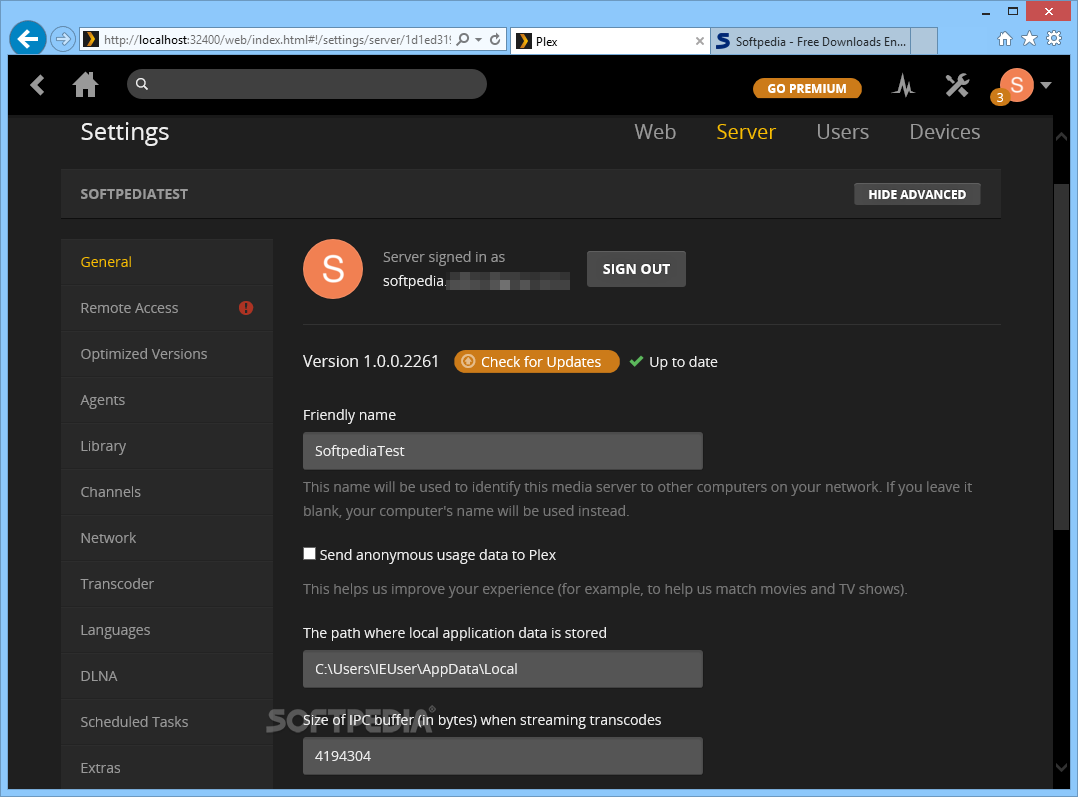Image resolution: width=1078 pixels, height=797 pixels.
Task: Click the large orange S server avatar
Action: click(x=333, y=269)
